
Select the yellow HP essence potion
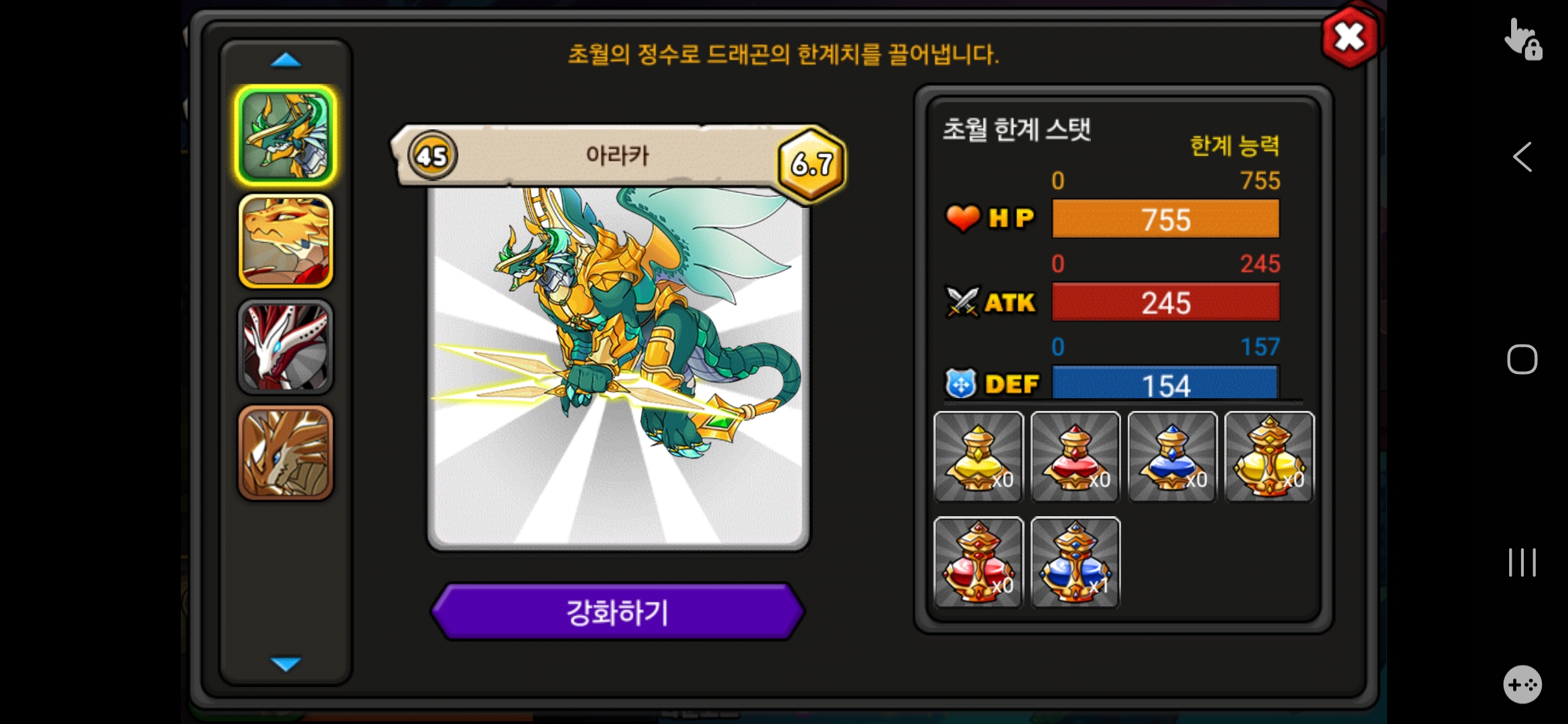tap(978, 457)
